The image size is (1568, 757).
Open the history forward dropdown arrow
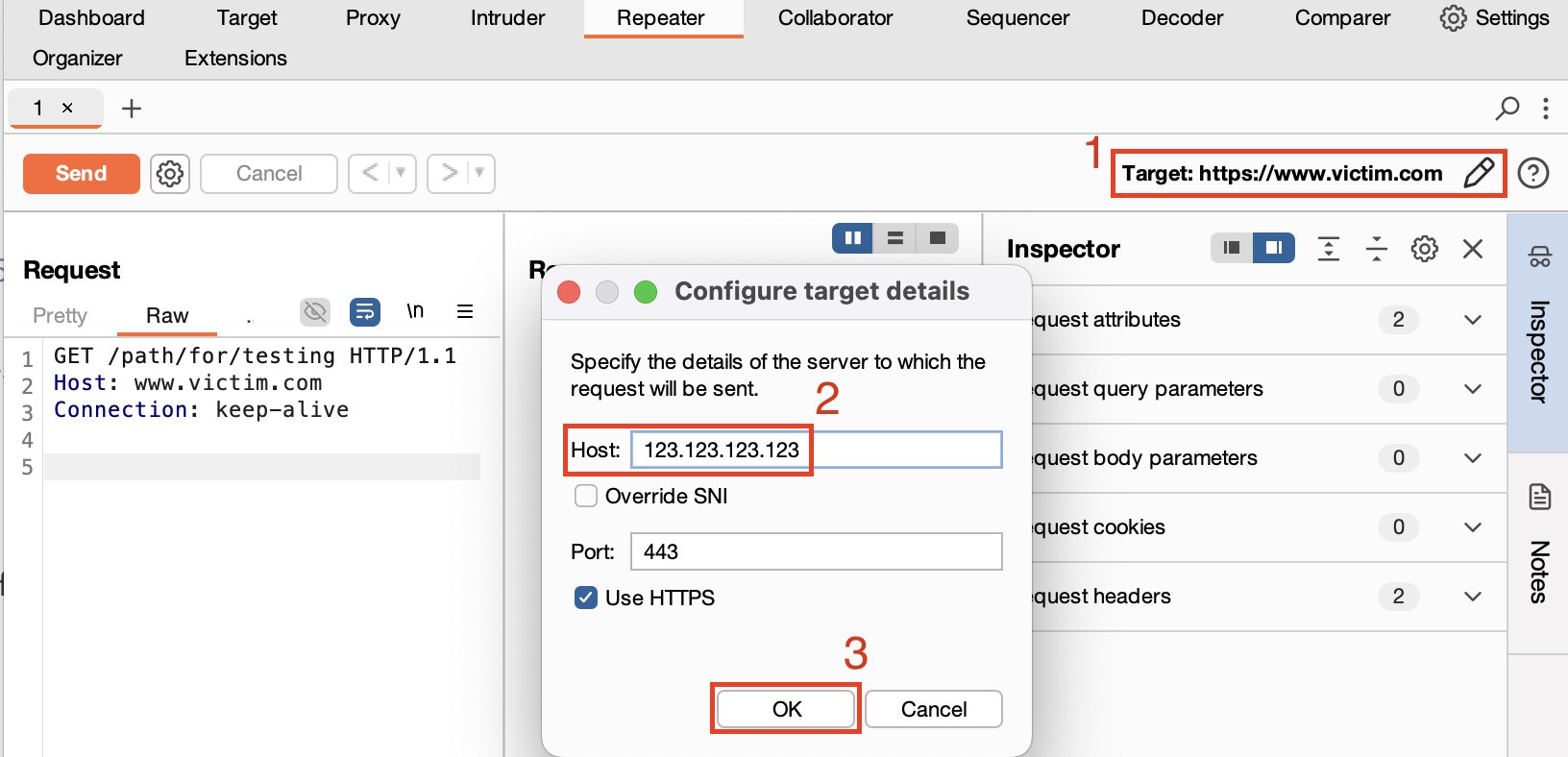pos(479,173)
